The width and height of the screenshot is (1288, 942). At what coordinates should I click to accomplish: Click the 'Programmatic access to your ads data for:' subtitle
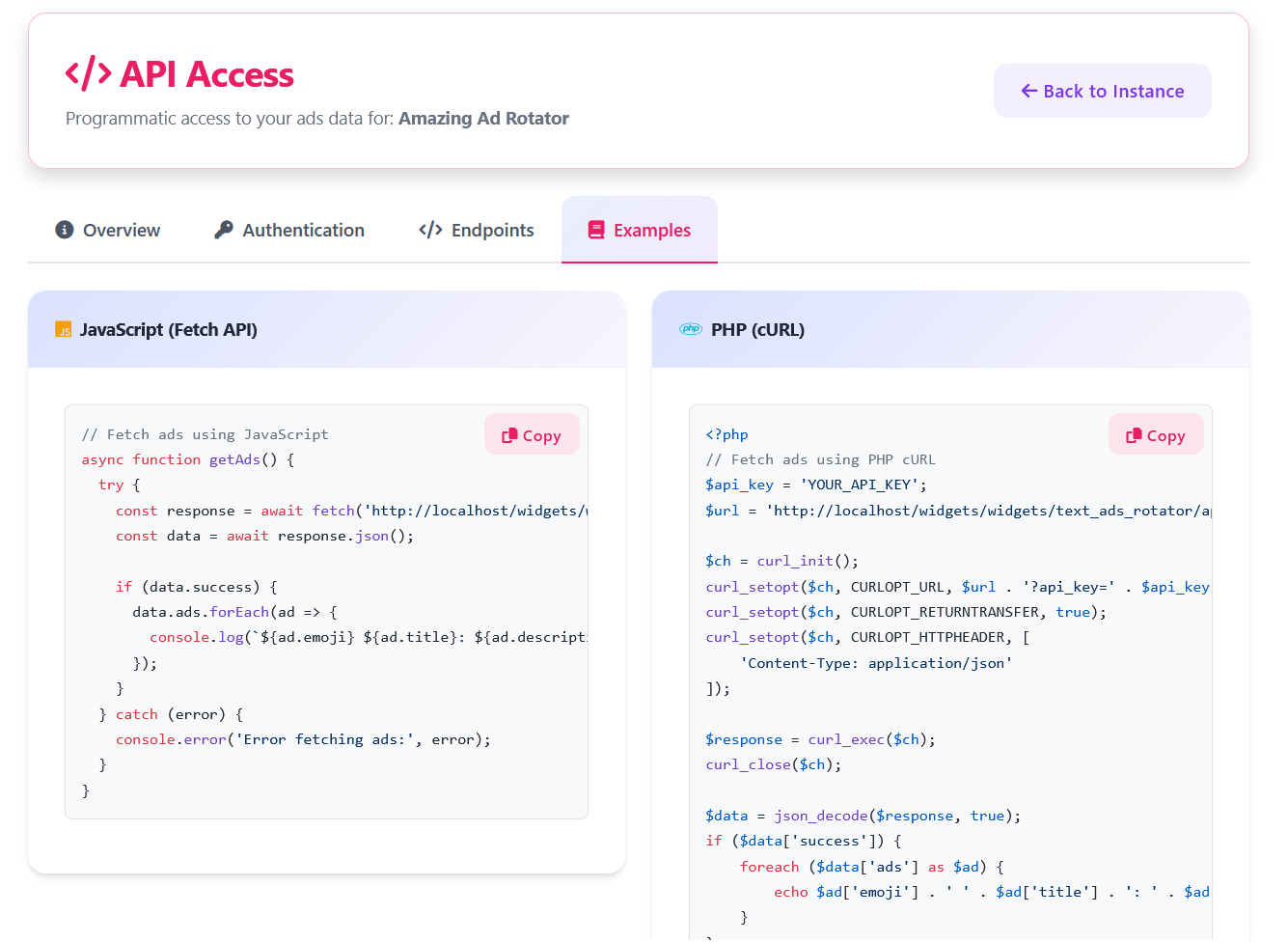click(x=230, y=118)
